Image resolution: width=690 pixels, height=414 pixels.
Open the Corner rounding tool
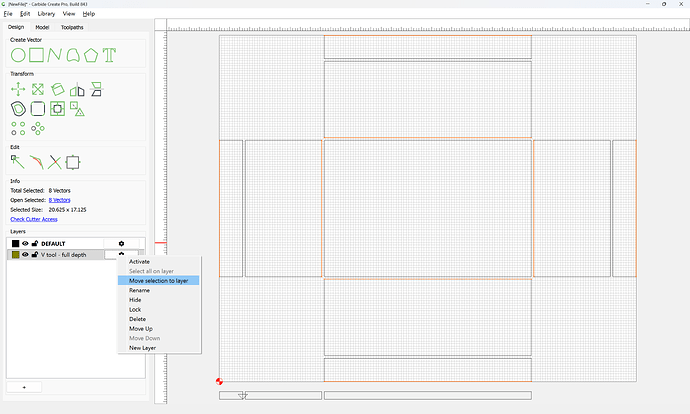click(38, 109)
